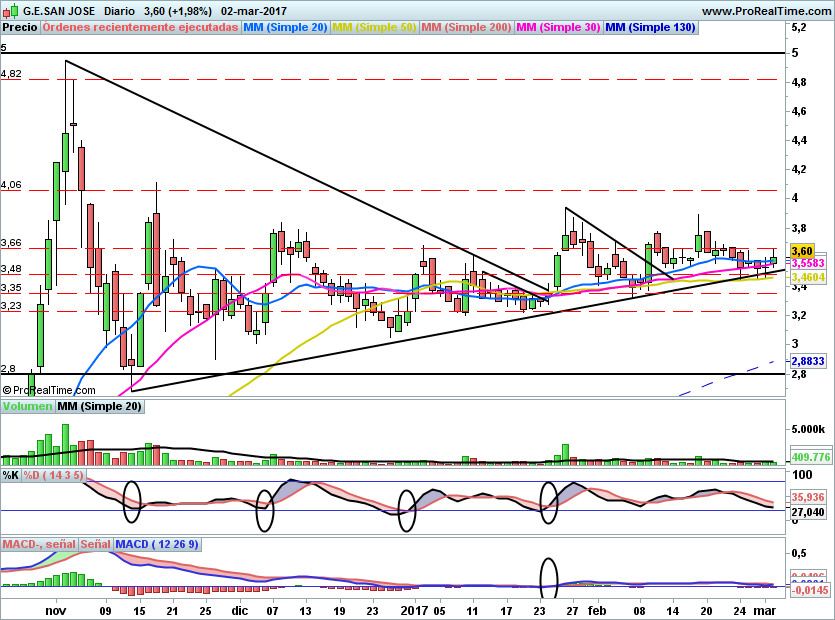This screenshot has width=835, height=620.
Task: Click the MACD-, señal histogram label
Action: coord(39,544)
